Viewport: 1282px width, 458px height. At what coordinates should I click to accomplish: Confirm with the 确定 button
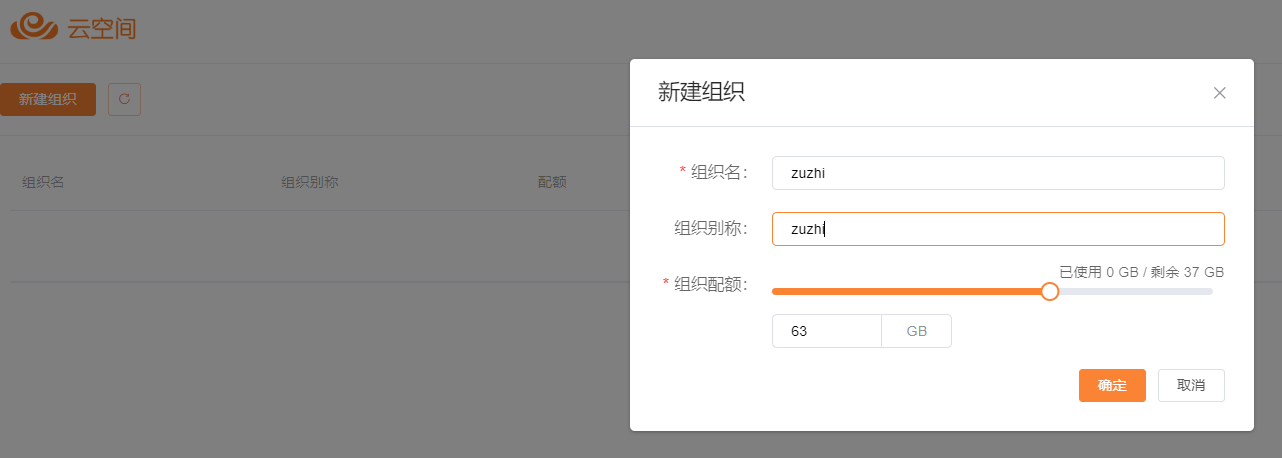click(1112, 386)
